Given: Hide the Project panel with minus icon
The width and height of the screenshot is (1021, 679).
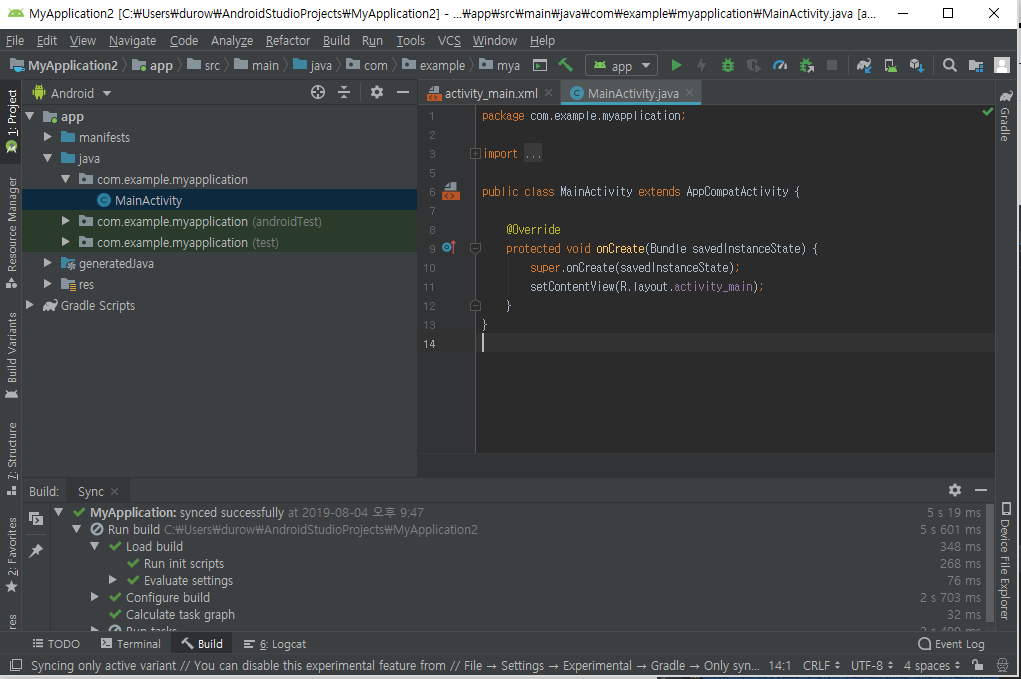Looking at the screenshot, I should click(403, 92).
